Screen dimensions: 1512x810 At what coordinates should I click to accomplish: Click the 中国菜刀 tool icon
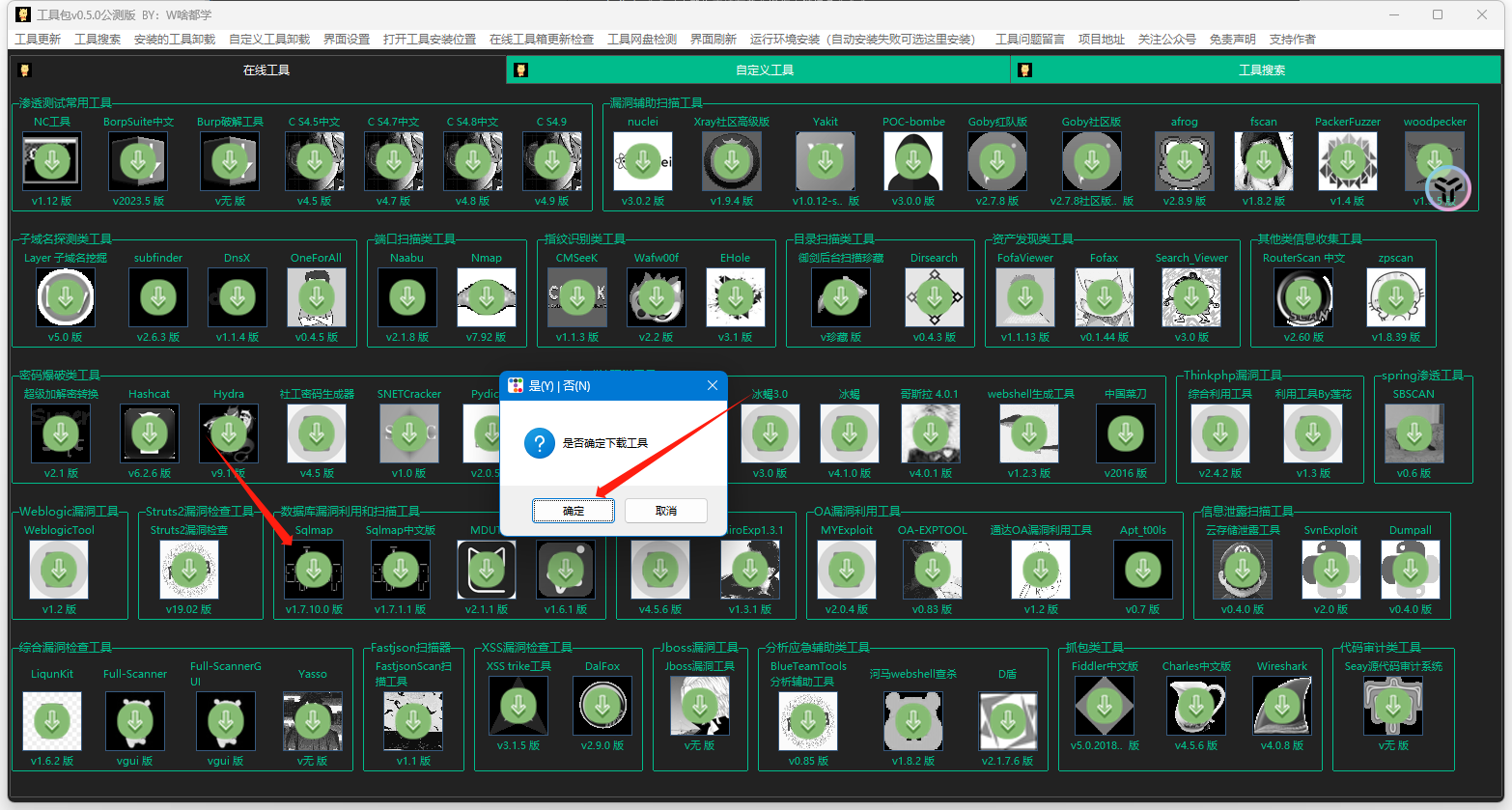(x=1126, y=433)
